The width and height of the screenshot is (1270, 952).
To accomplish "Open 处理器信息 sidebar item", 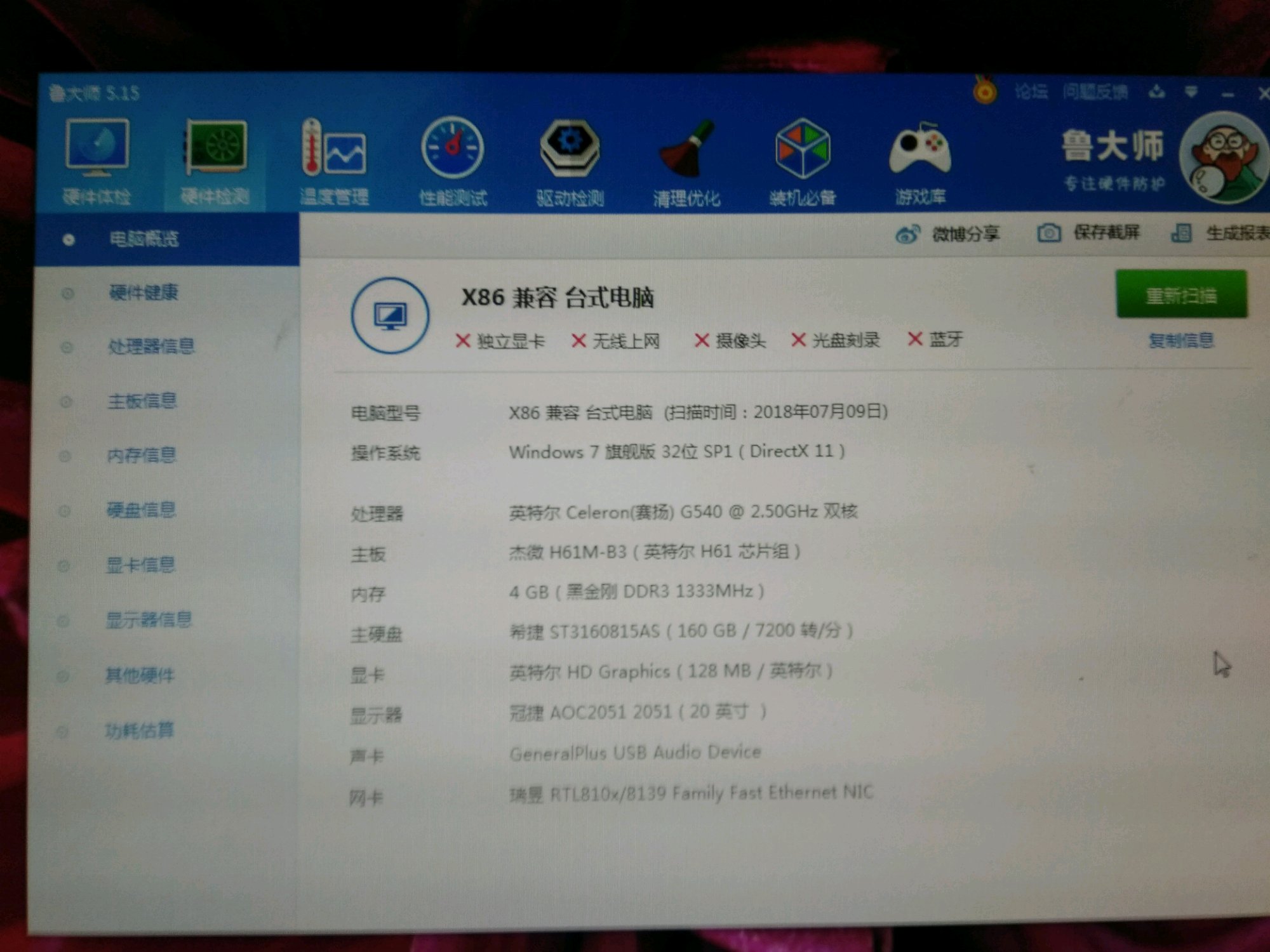I will (x=151, y=347).
